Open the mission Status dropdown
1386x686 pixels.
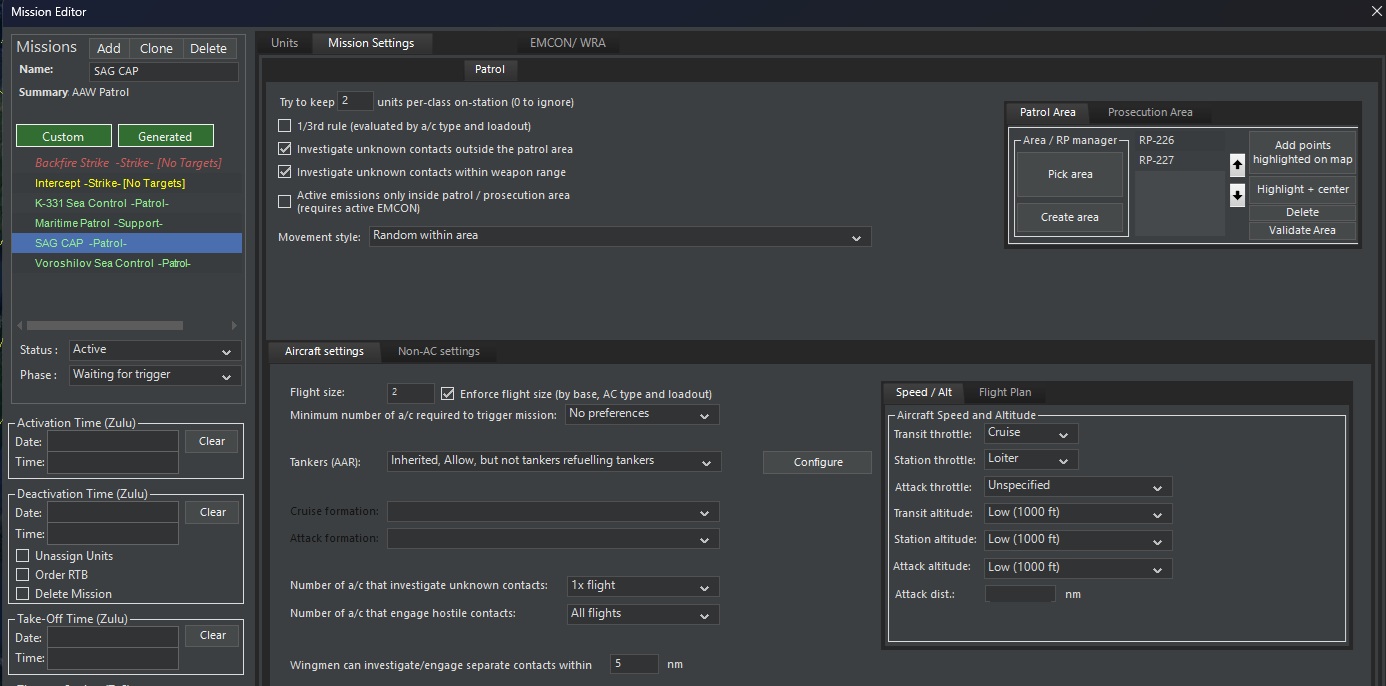pos(154,350)
